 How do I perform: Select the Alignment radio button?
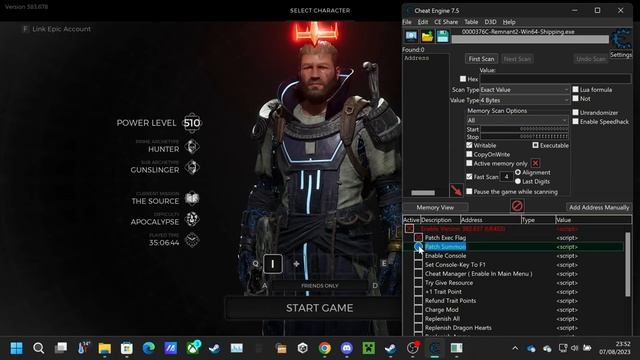pyautogui.click(x=518, y=172)
